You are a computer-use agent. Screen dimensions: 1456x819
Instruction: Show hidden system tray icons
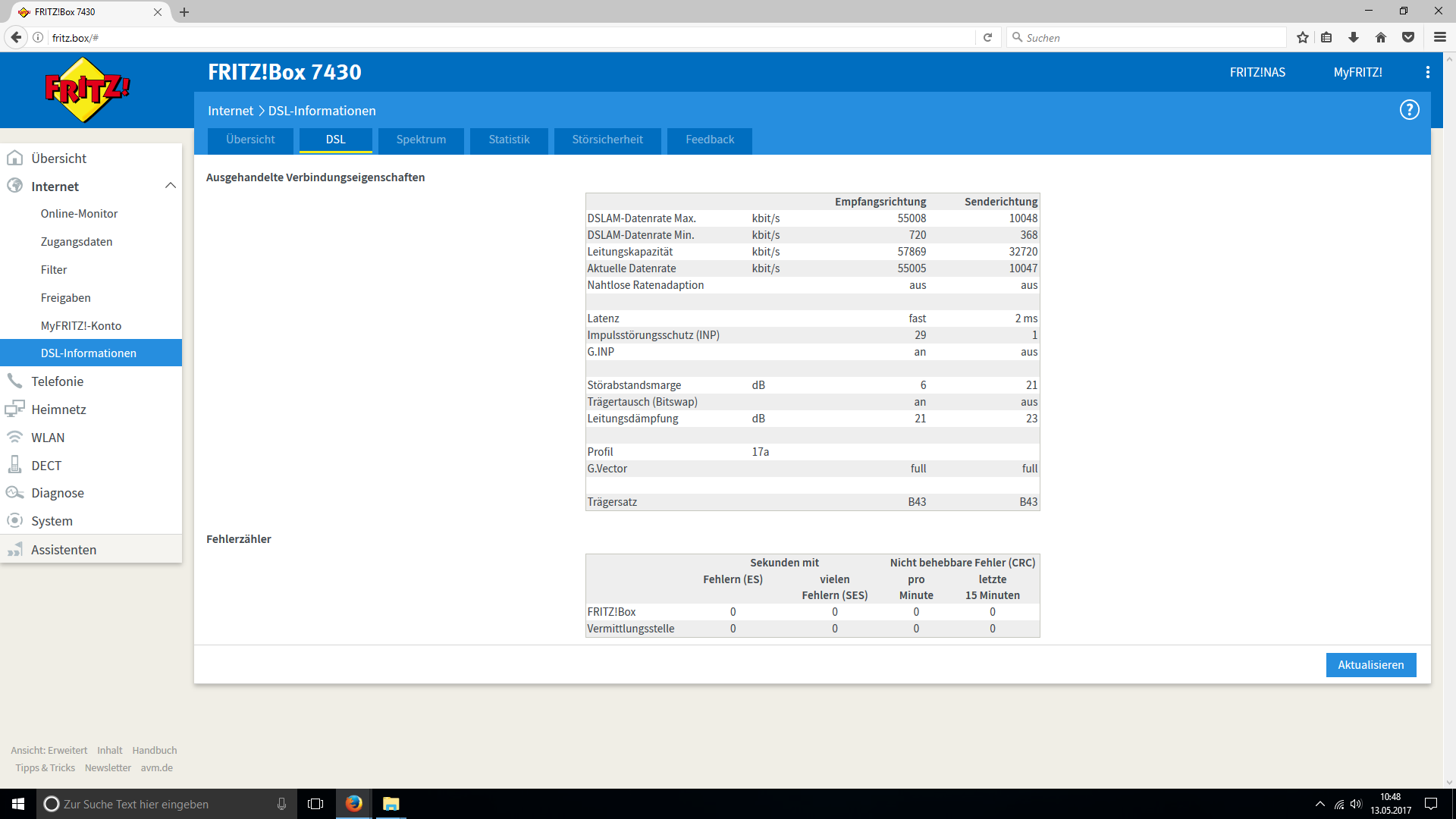coord(1320,804)
